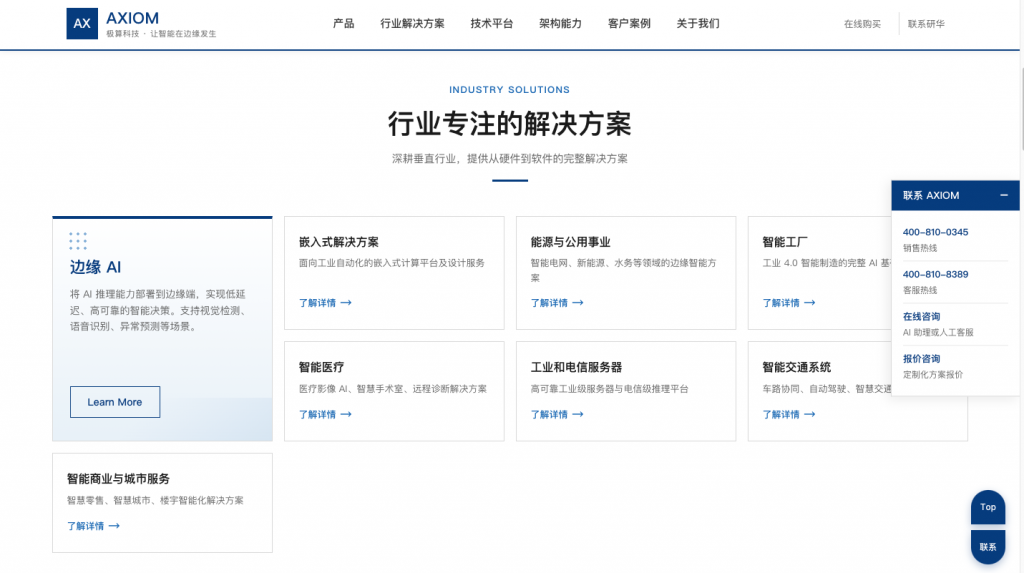Viewport: 1024px width, 573px height.
Task: Open the 行业解决方案 navigation menu
Action: (x=412, y=24)
